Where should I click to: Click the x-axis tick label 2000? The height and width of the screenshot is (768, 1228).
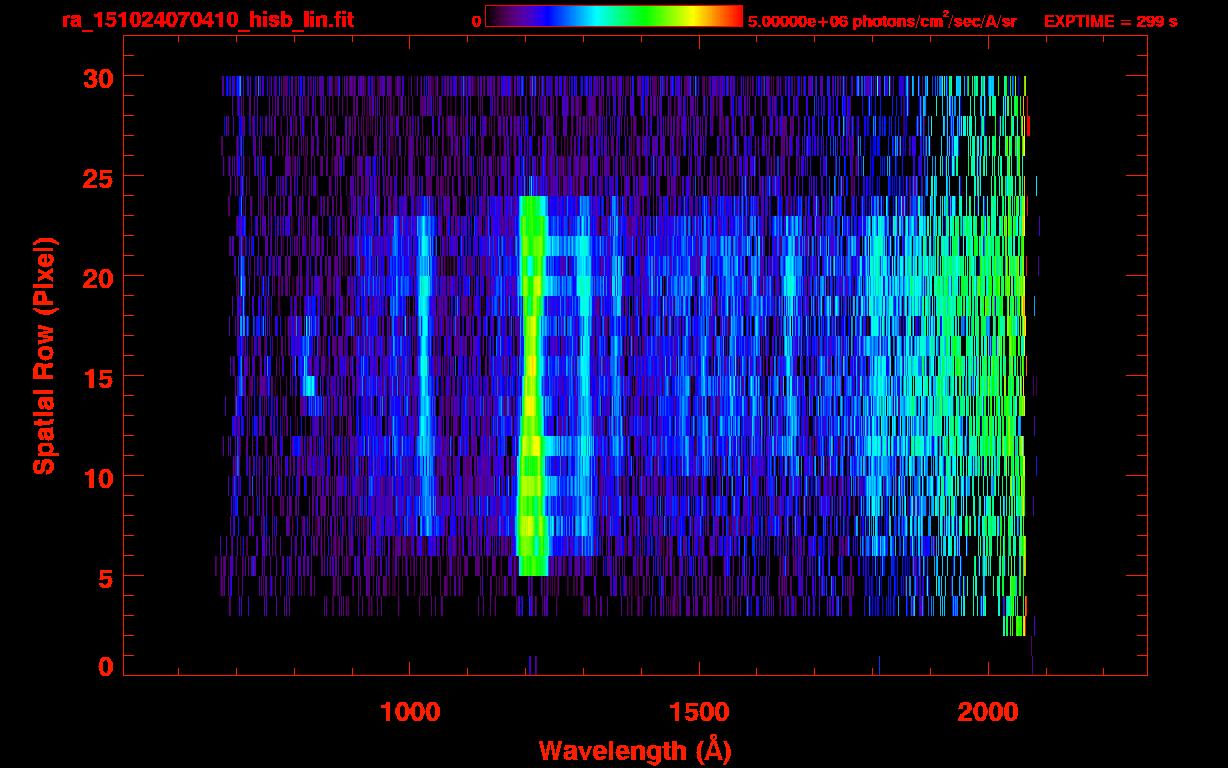tap(989, 711)
